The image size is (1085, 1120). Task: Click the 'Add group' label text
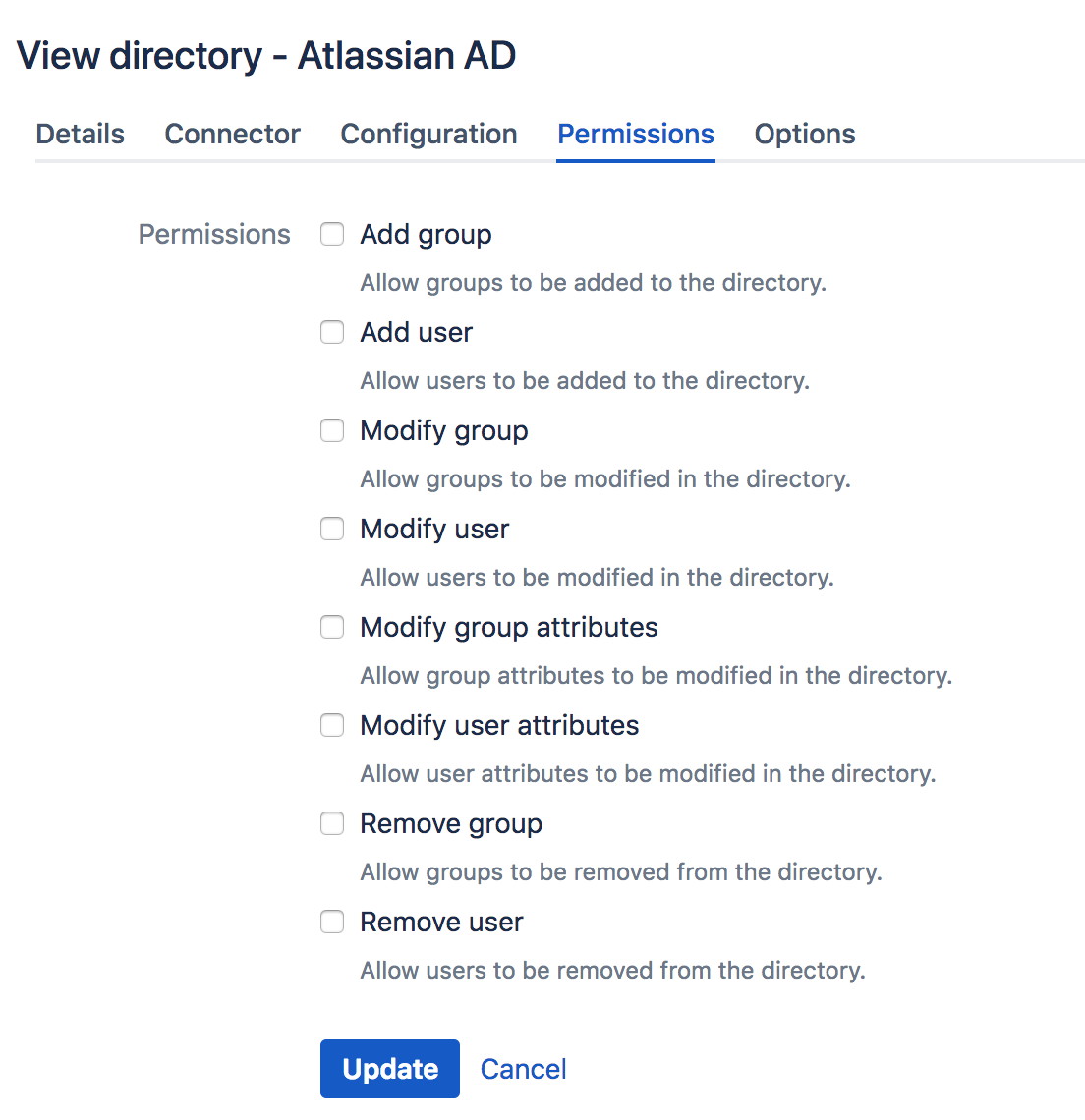tap(426, 235)
